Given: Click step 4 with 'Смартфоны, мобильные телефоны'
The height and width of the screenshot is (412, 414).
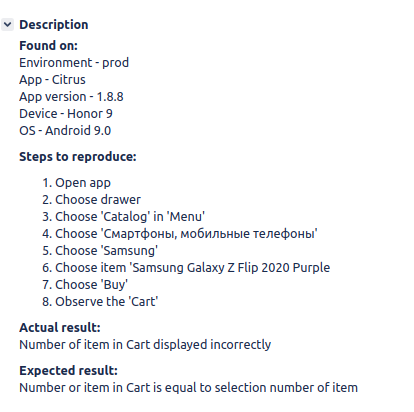Looking at the screenshot, I should pos(180,234).
